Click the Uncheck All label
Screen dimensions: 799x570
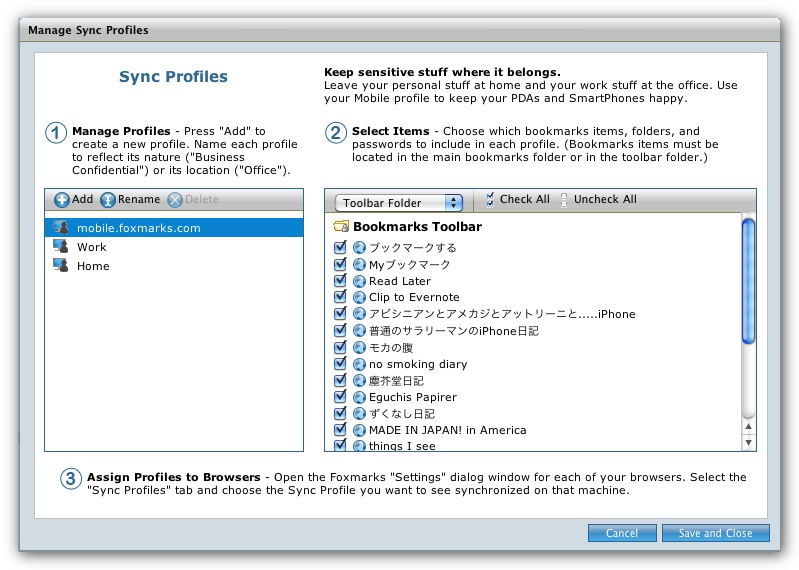(x=605, y=199)
